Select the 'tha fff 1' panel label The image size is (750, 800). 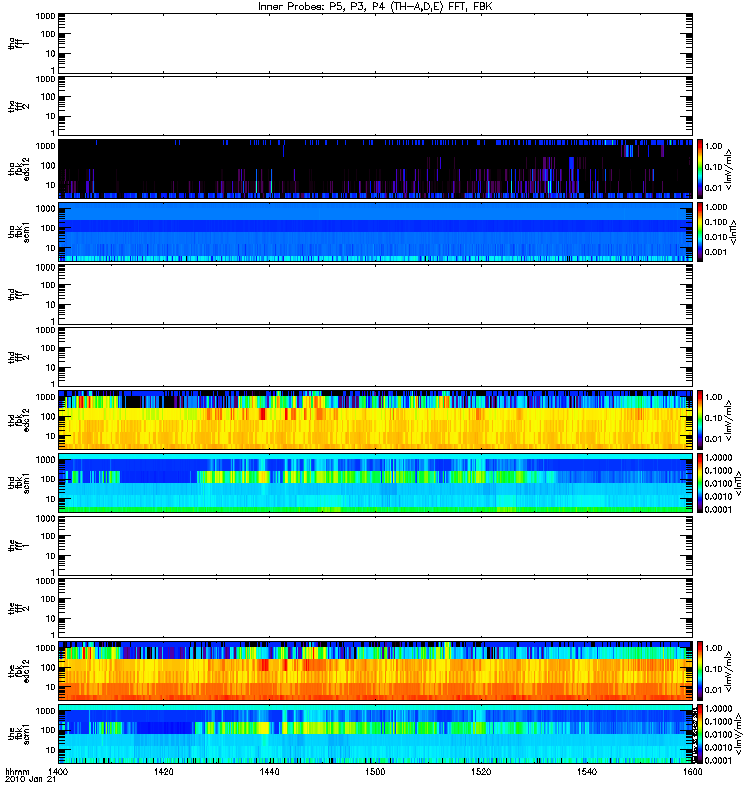point(19,44)
